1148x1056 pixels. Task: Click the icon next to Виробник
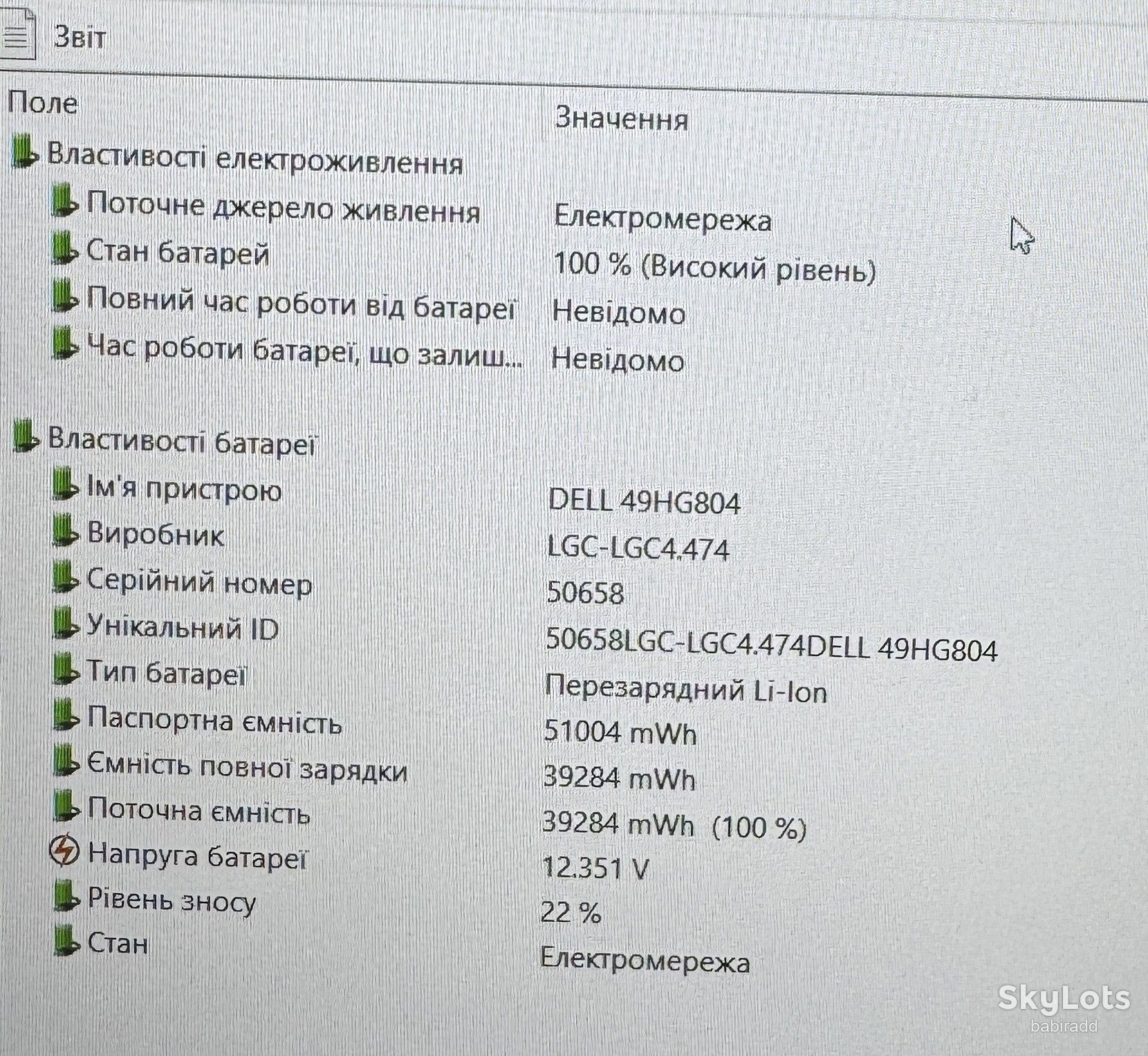pos(66,531)
